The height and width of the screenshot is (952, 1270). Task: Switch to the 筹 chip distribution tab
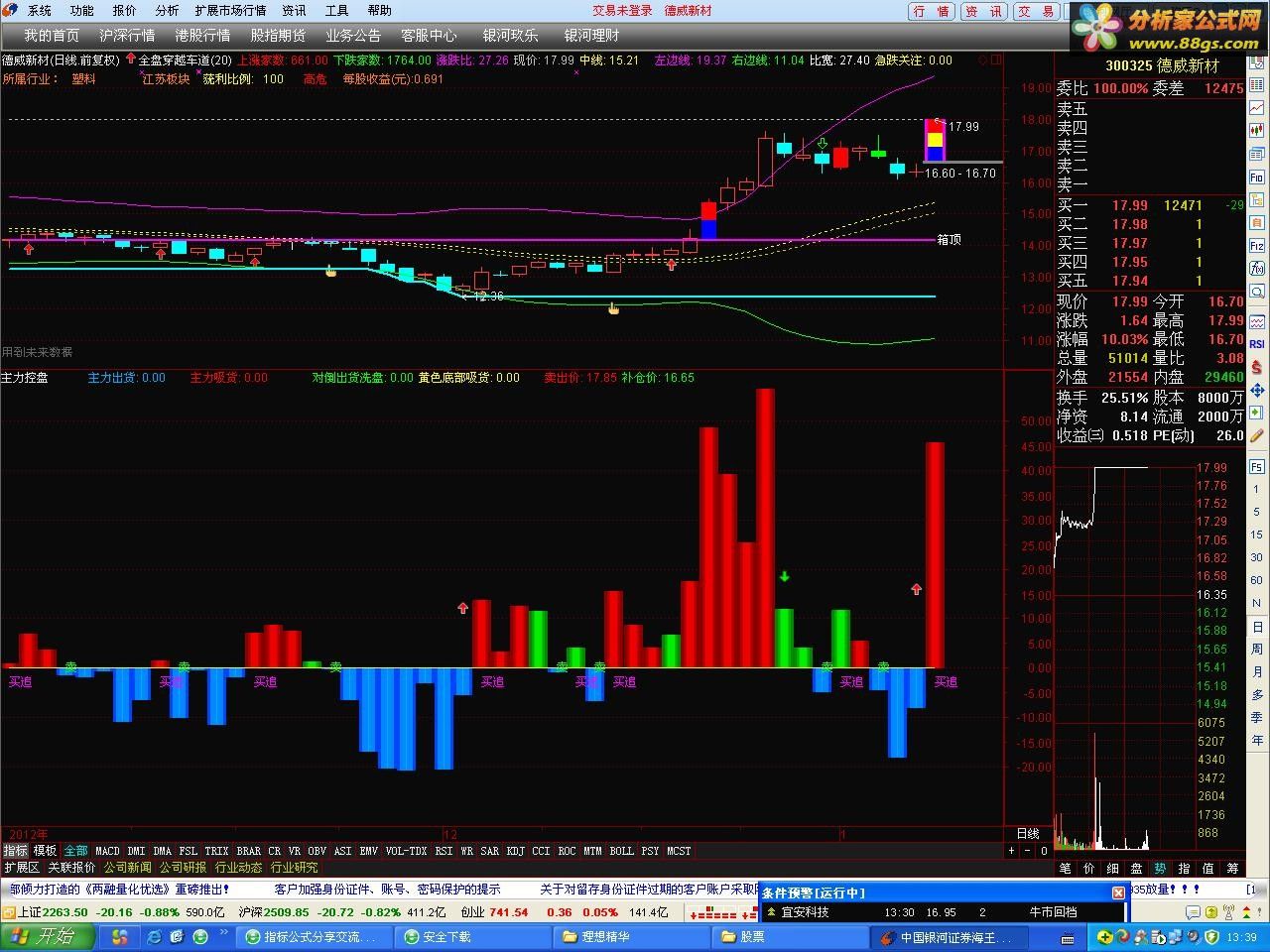[1232, 868]
